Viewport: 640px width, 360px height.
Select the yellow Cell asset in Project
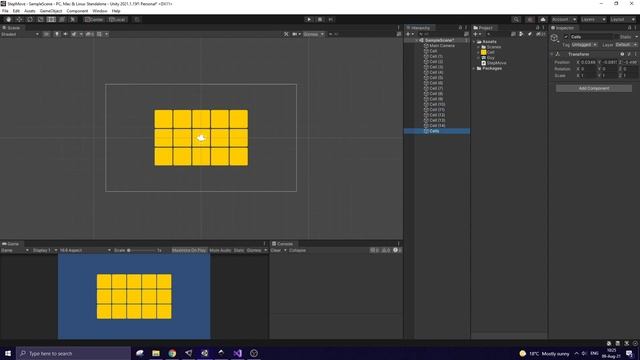point(488,52)
